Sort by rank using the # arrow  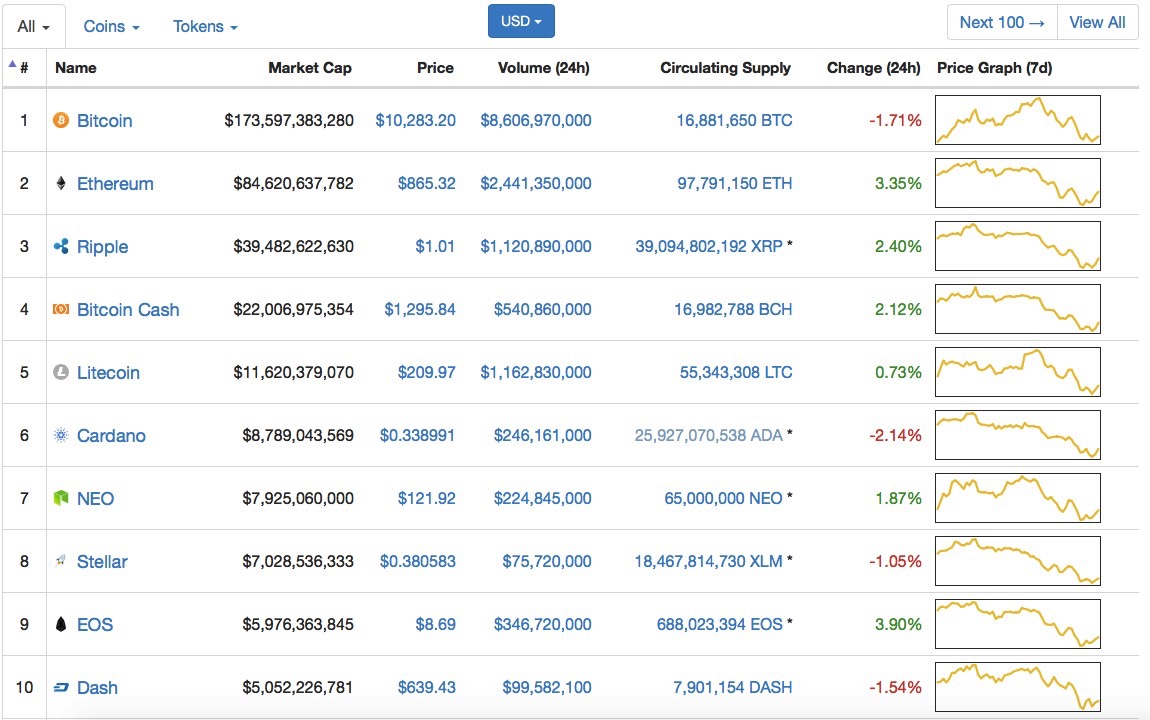tap(12, 65)
